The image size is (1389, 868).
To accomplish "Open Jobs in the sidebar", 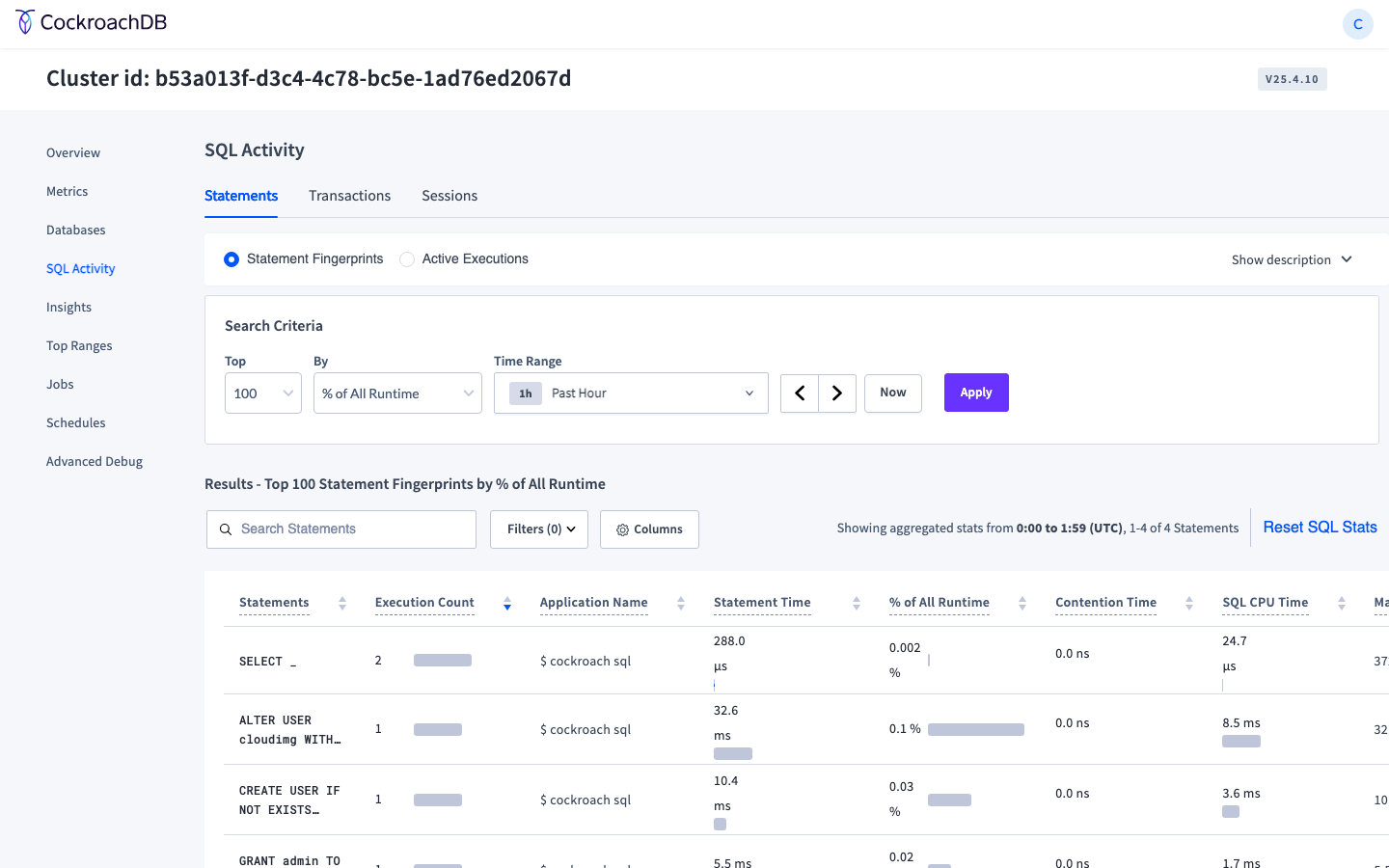I will click(x=60, y=384).
